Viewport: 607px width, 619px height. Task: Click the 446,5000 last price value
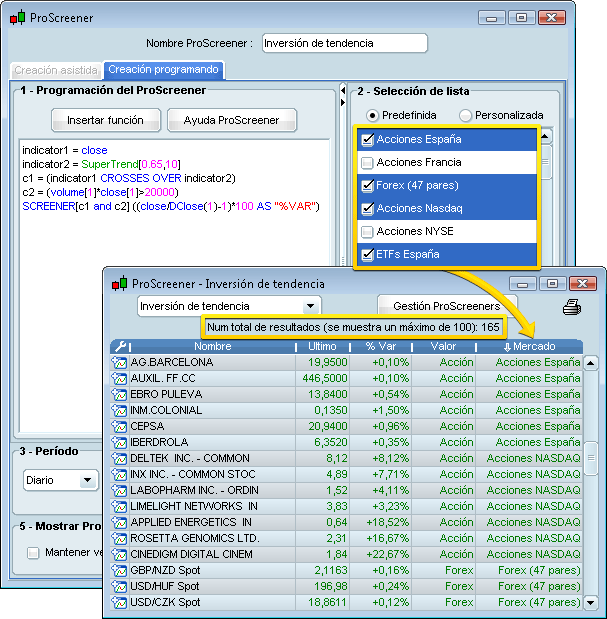click(x=325, y=378)
